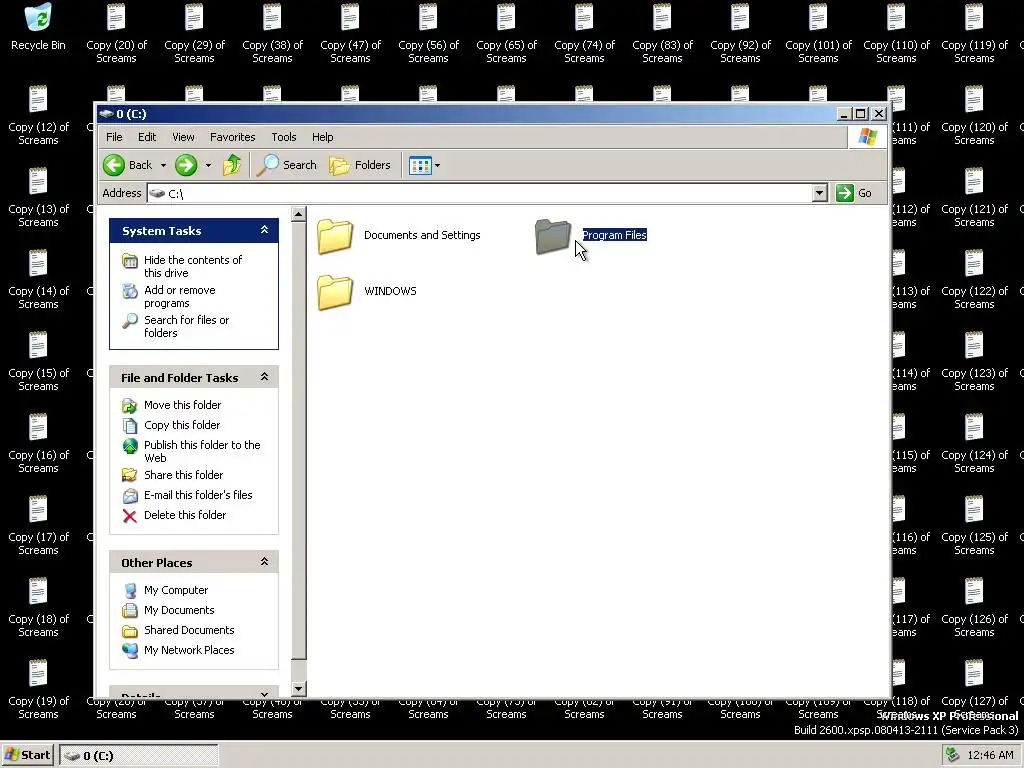1024x768 pixels.
Task: Click the Documents and Settings folder name
Action: coord(422,235)
